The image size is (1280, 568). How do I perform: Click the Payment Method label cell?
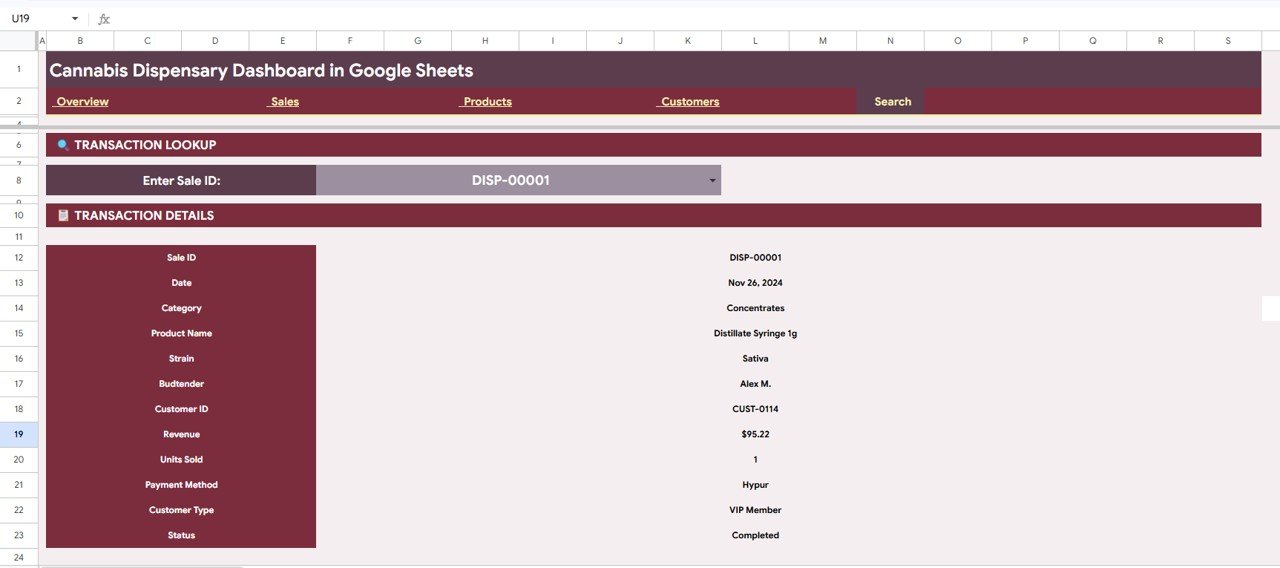coord(181,485)
